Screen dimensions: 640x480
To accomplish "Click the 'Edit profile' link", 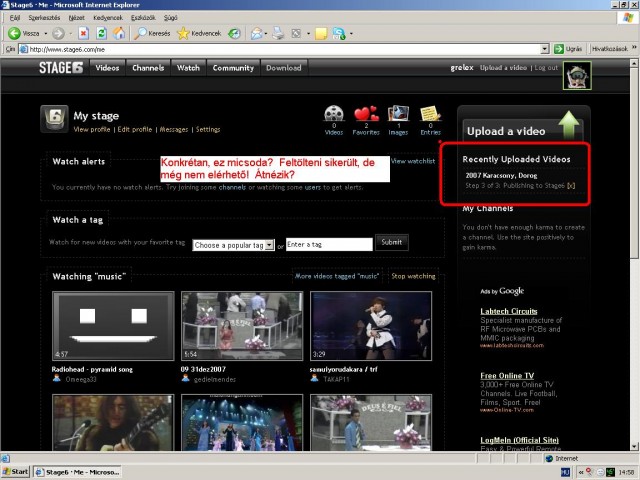I will pos(135,130).
